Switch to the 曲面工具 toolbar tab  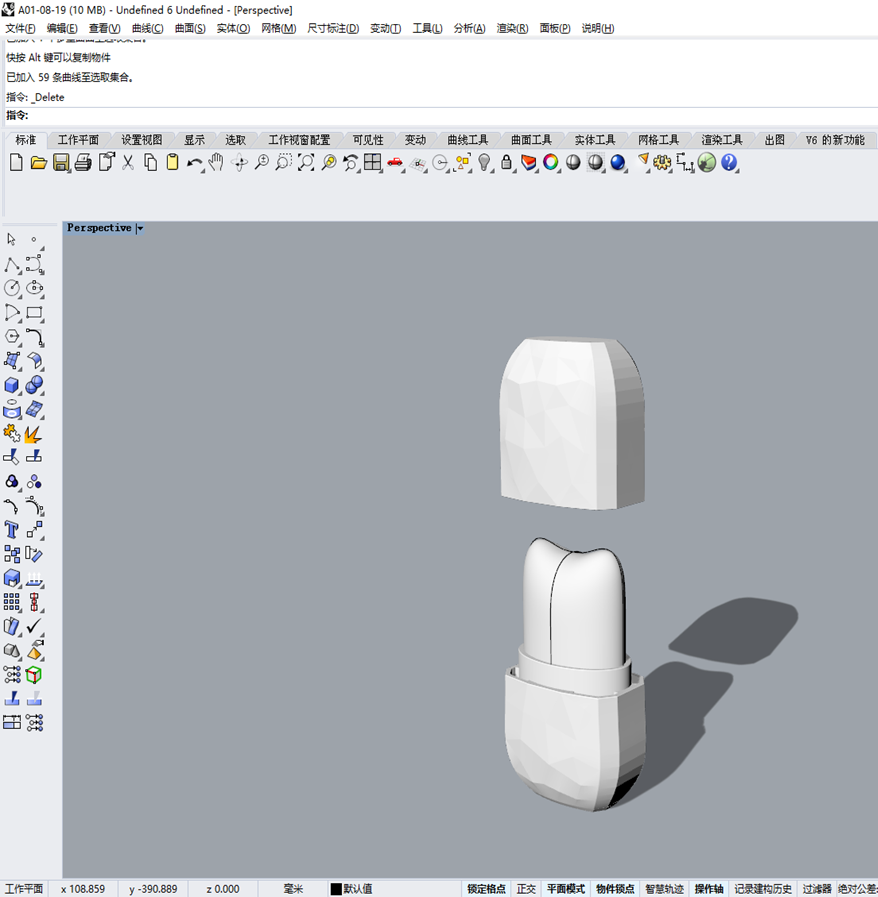pyautogui.click(x=530, y=140)
